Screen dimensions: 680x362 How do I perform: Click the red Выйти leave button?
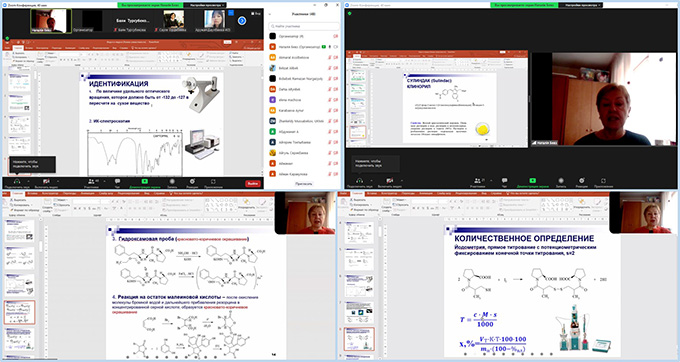click(x=252, y=183)
